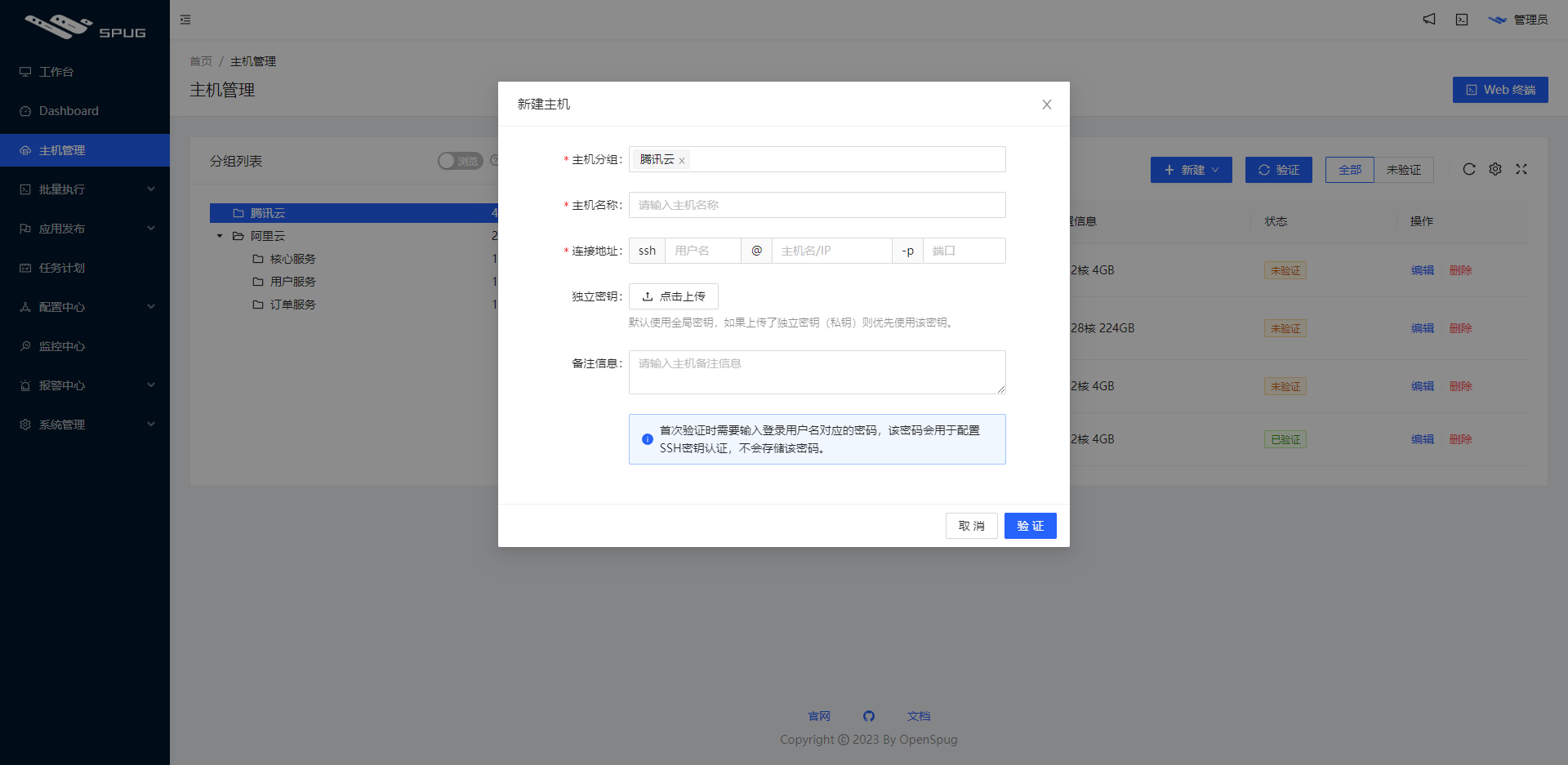The height and width of the screenshot is (765, 1568).
Task: Expand 系统管理 sidebar menu
Action: [x=85, y=425]
